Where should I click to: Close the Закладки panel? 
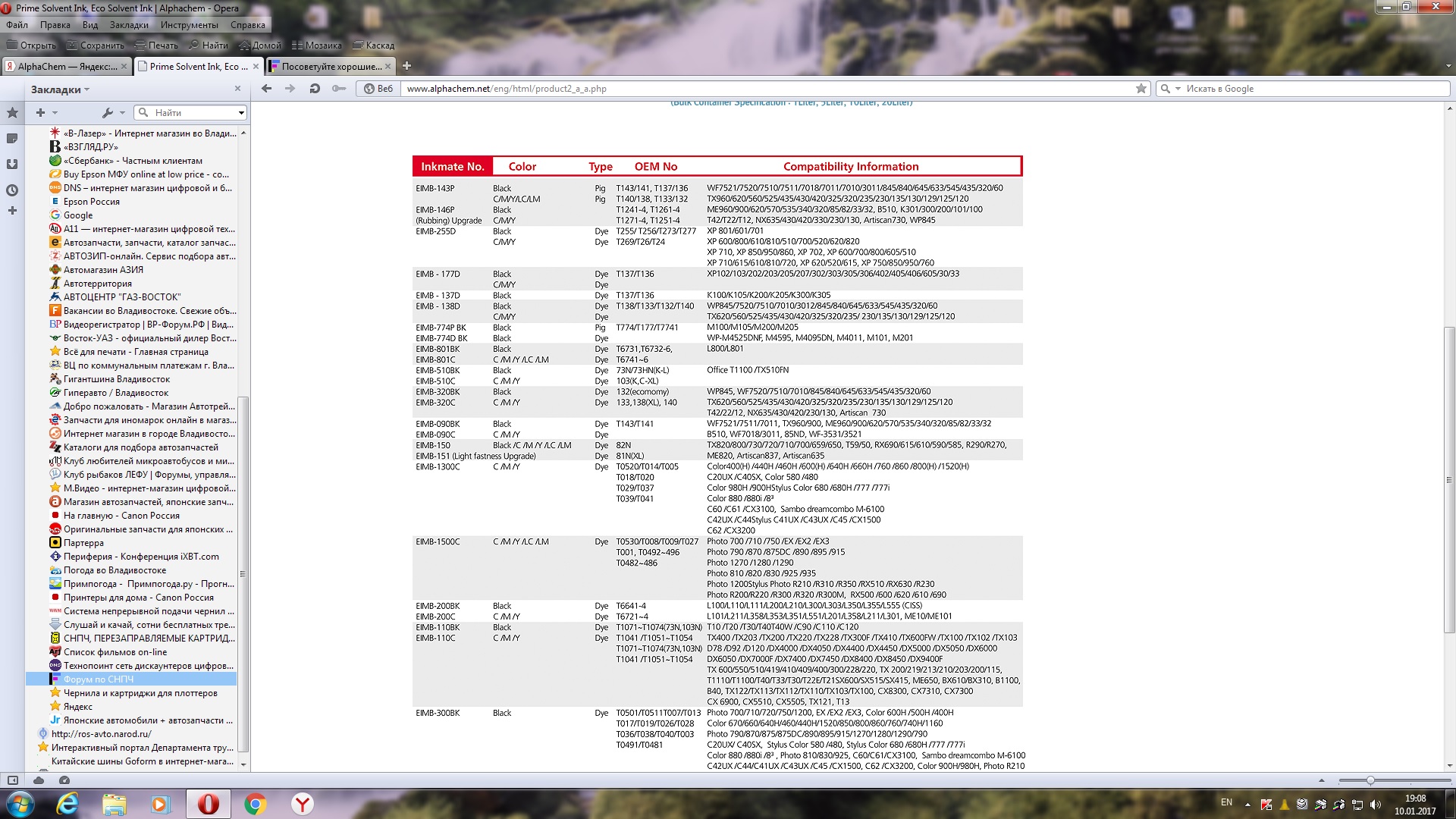click(x=237, y=89)
